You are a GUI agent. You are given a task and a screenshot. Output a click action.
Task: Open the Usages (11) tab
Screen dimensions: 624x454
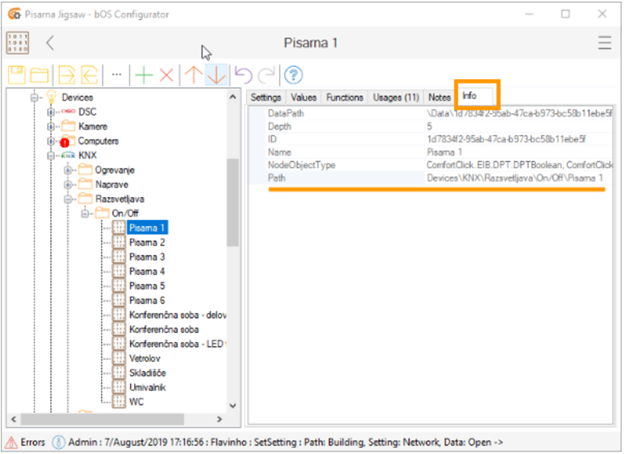point(396,97)
